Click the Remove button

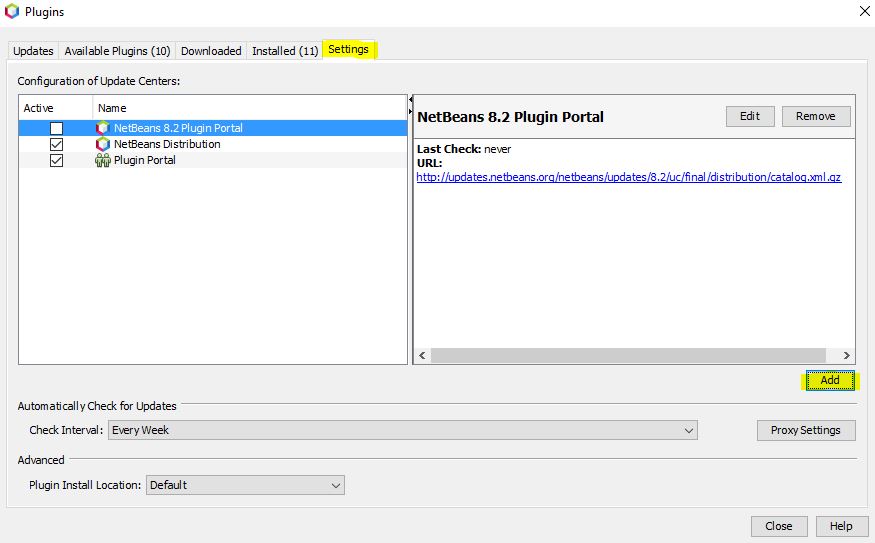(x=816, y=116)
